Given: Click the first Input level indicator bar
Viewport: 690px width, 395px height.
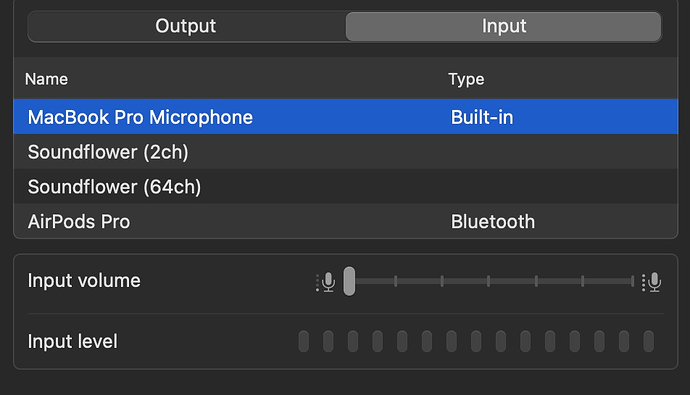Looking at the screenshot, I should pos(304,342).
